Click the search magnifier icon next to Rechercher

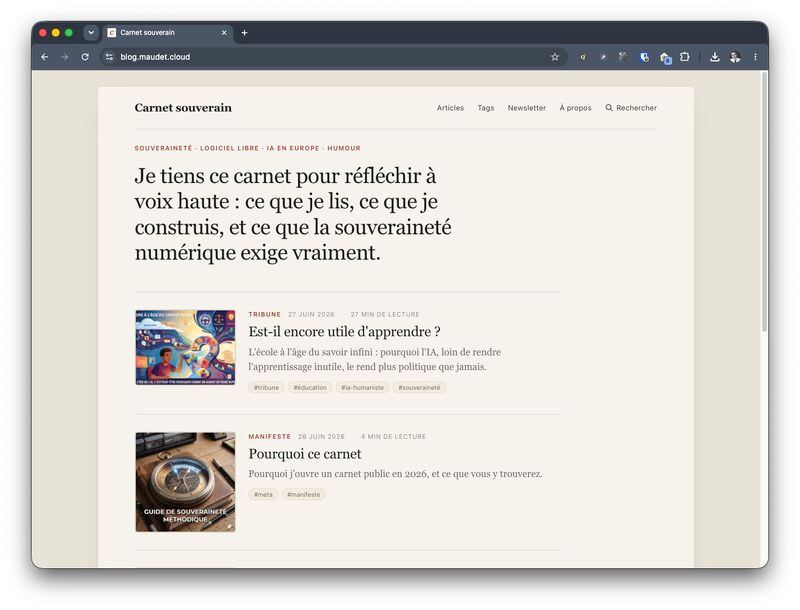609,108
